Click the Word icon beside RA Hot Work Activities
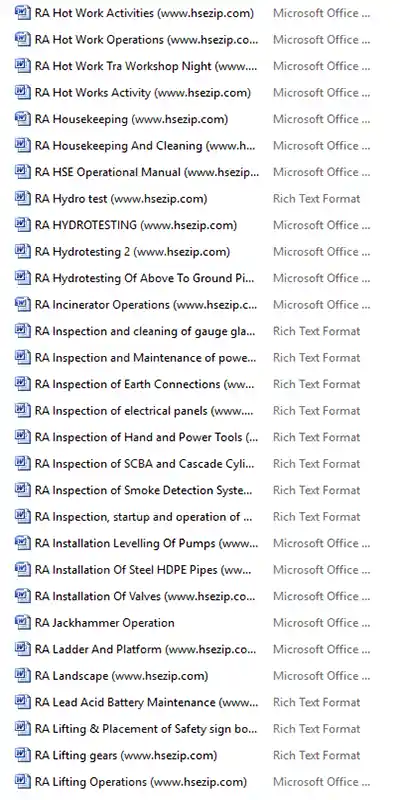Viewport: 400px width, 800px height. point(23,12)
